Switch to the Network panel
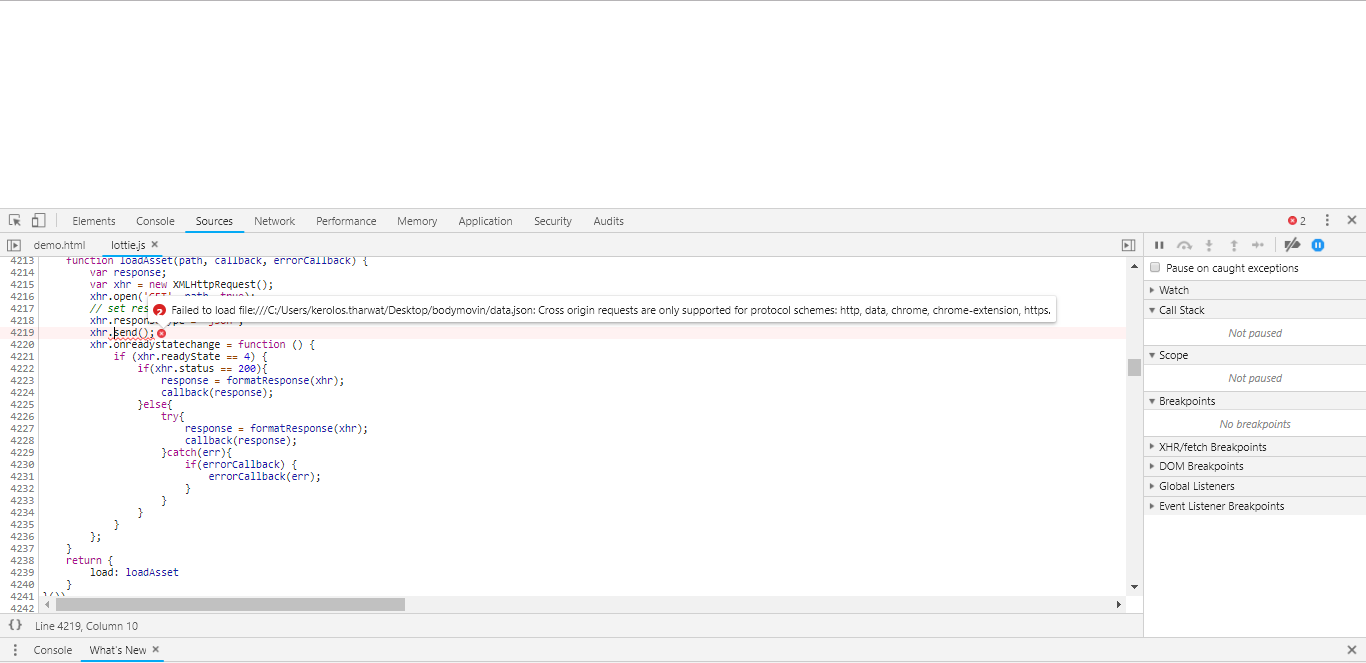The image size is (1366, 663). pyautogui.click(x=274, y=221)
